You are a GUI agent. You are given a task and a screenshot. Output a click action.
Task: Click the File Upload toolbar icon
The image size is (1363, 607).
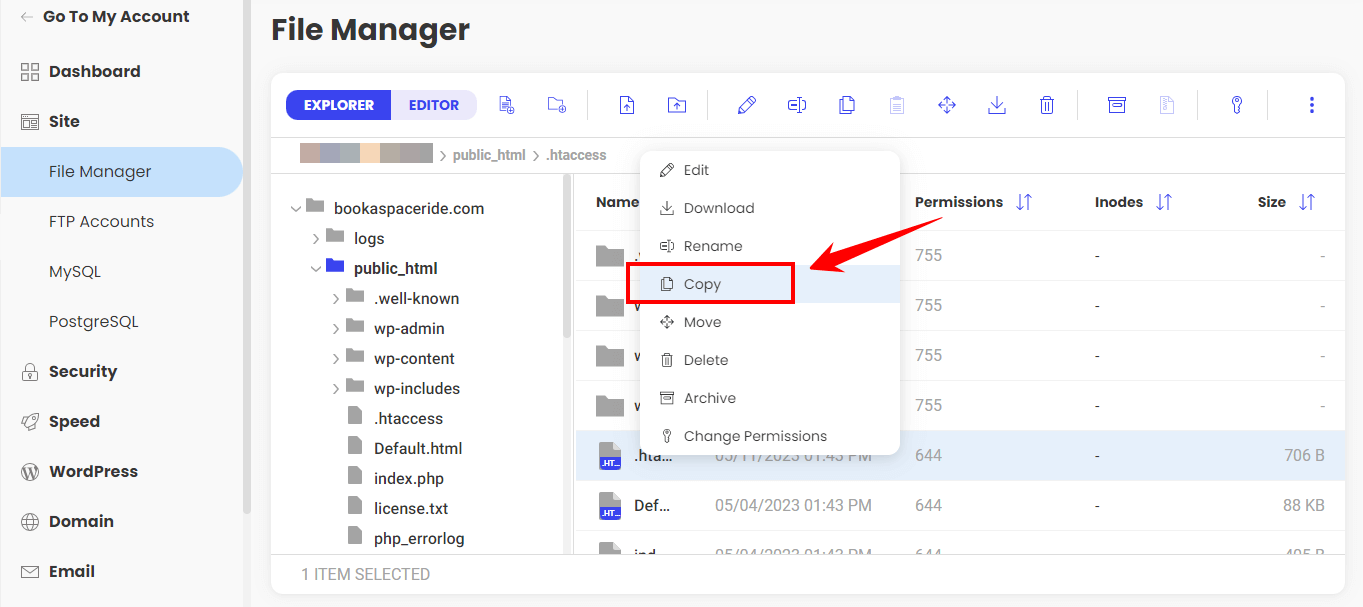coord(627,105)
